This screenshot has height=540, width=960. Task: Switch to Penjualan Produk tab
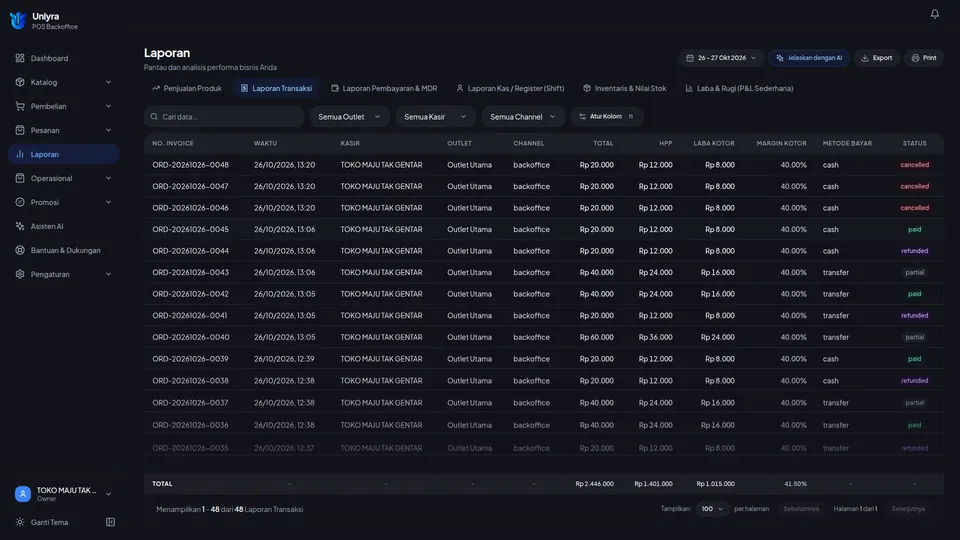click(x=187, y=88)
